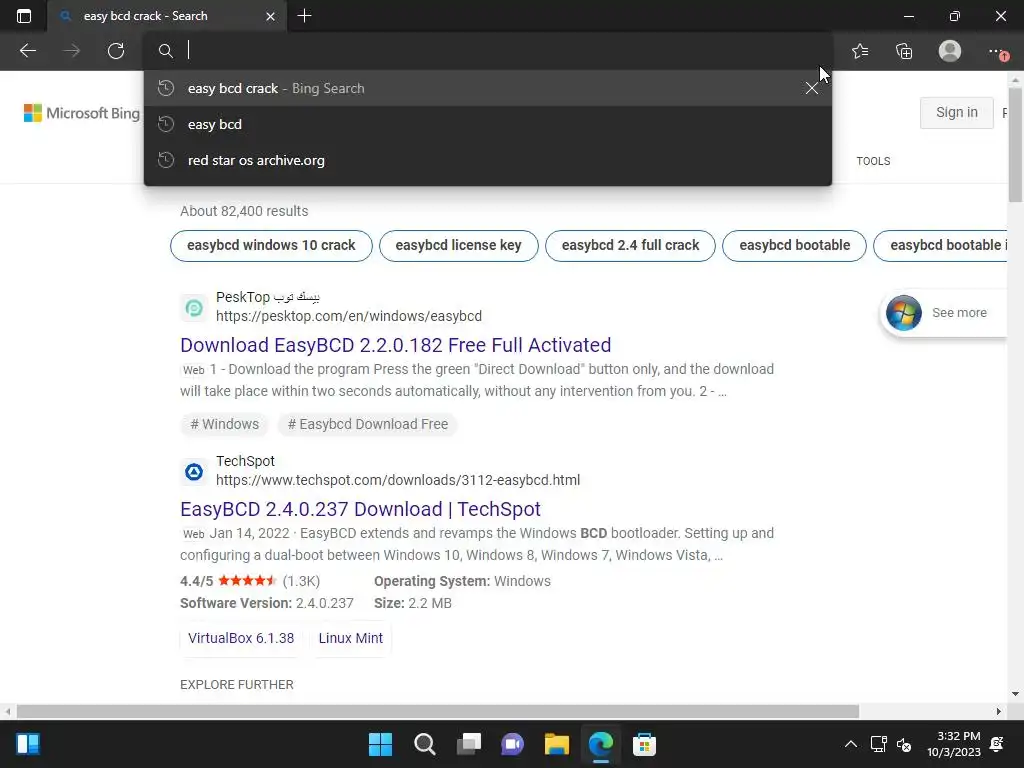
Task: Click the '4.4/5' star rating text
Action: pyautogui.click(x=197, y=581)
